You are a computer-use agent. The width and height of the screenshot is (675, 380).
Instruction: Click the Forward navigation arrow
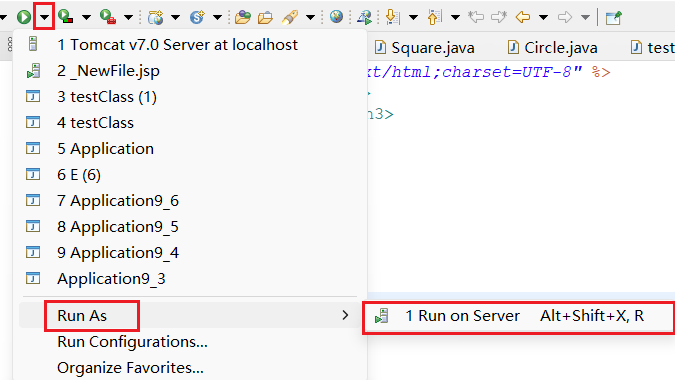tap(564, 17)
